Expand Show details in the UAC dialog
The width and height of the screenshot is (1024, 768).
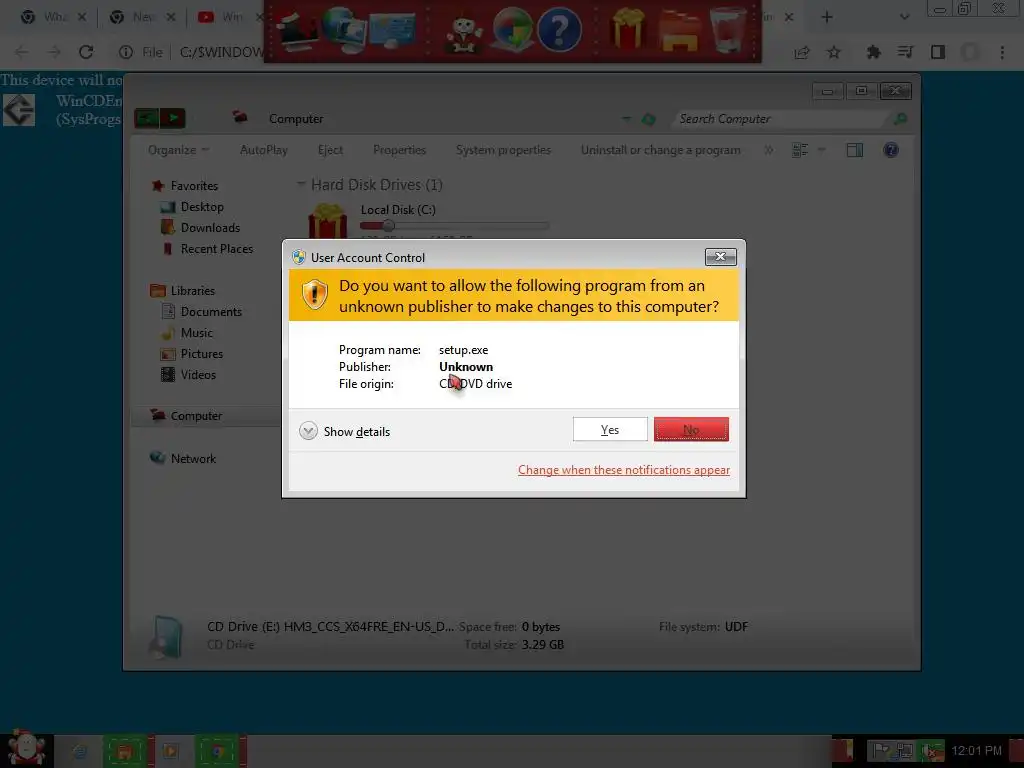[345, 432]
